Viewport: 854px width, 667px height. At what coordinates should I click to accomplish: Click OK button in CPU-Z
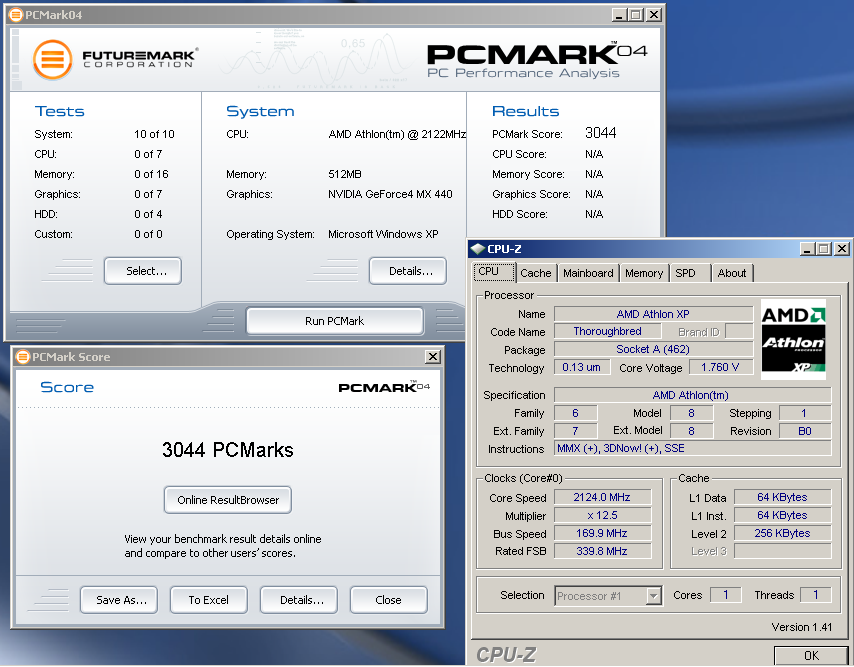click(x=812, y=656)
